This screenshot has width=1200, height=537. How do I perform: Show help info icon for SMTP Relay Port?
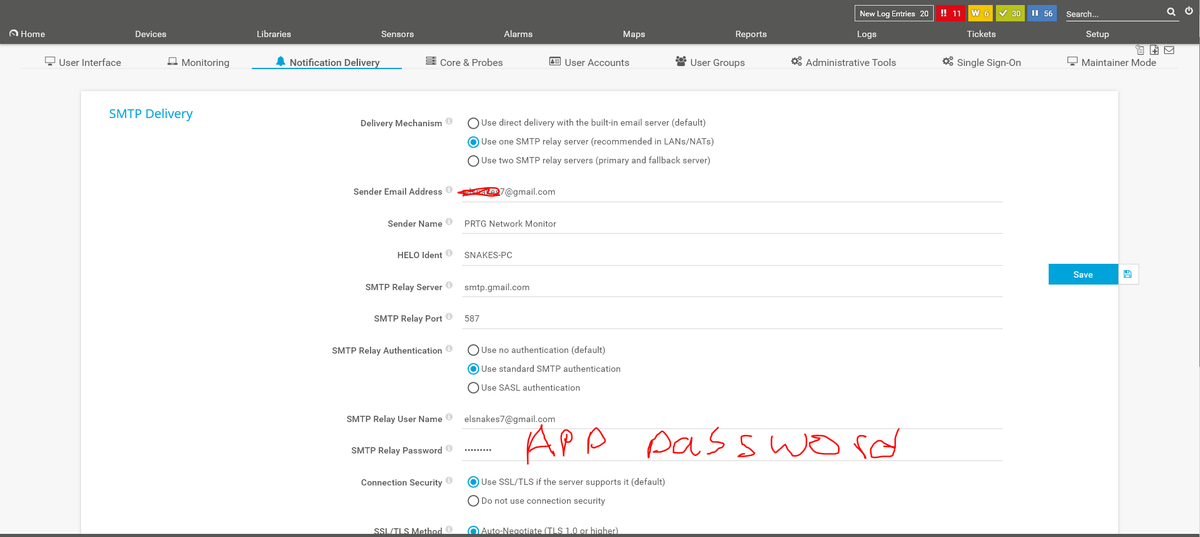[x=450, y=318]
